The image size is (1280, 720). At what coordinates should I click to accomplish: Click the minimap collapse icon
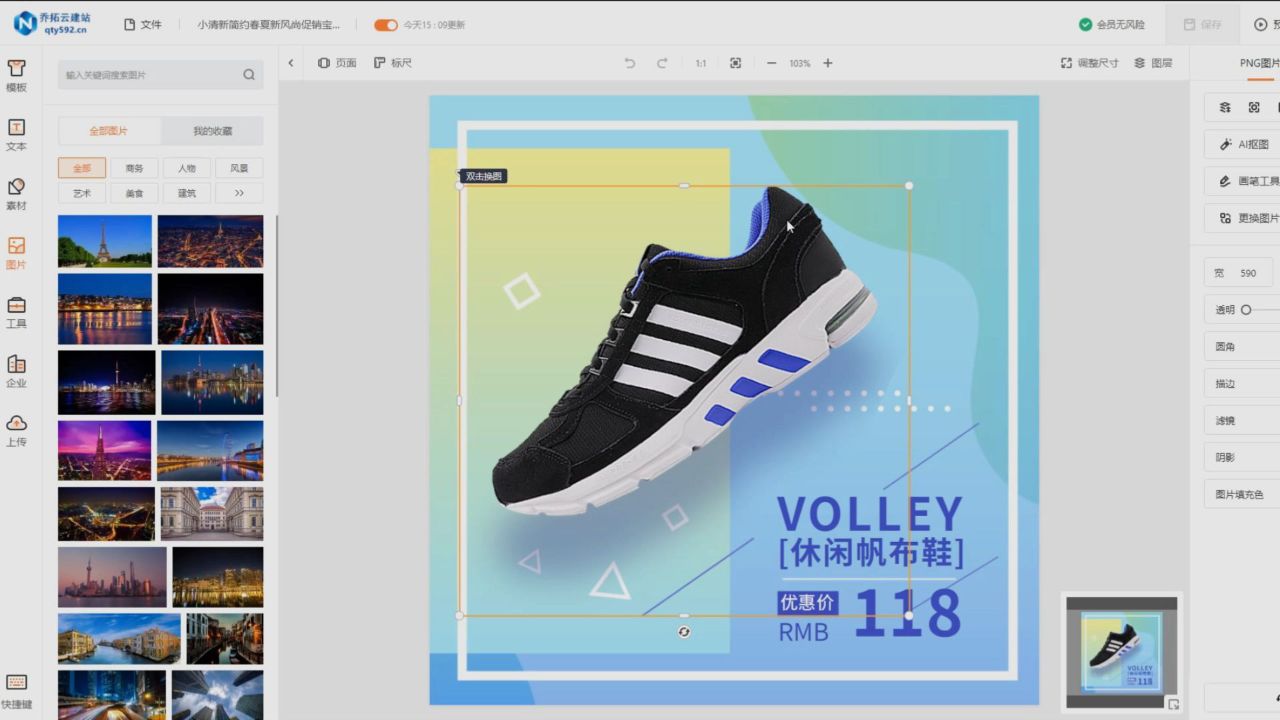point(1173,704)
